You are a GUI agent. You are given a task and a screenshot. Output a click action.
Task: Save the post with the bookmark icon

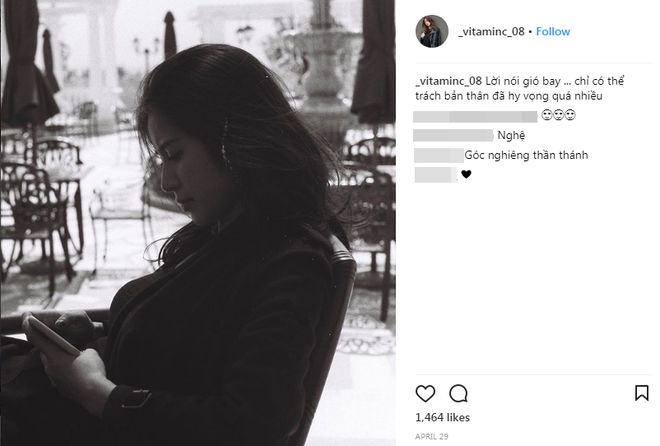click(x=642, y=393)
